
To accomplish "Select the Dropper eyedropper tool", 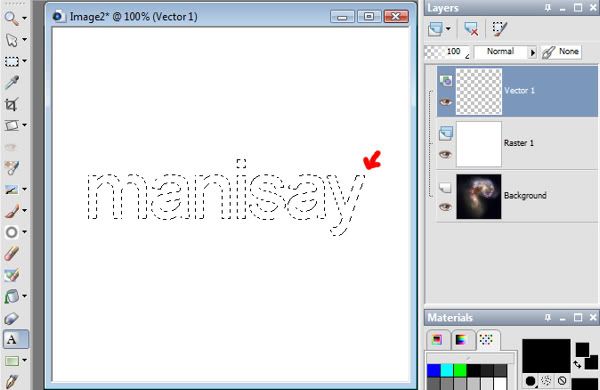I will coord(11,82).
